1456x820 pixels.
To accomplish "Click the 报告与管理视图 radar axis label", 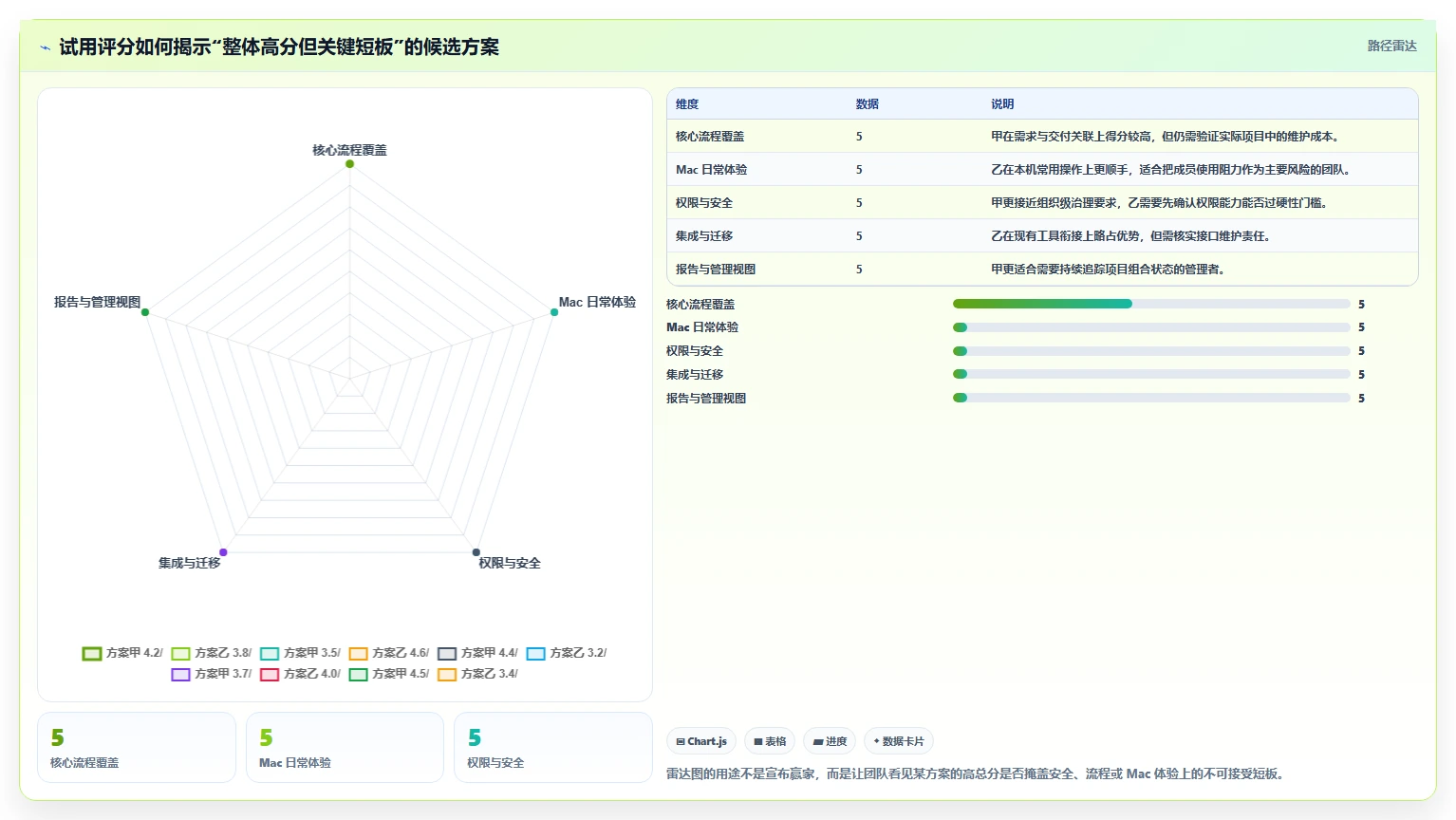I will coord(97,302).
